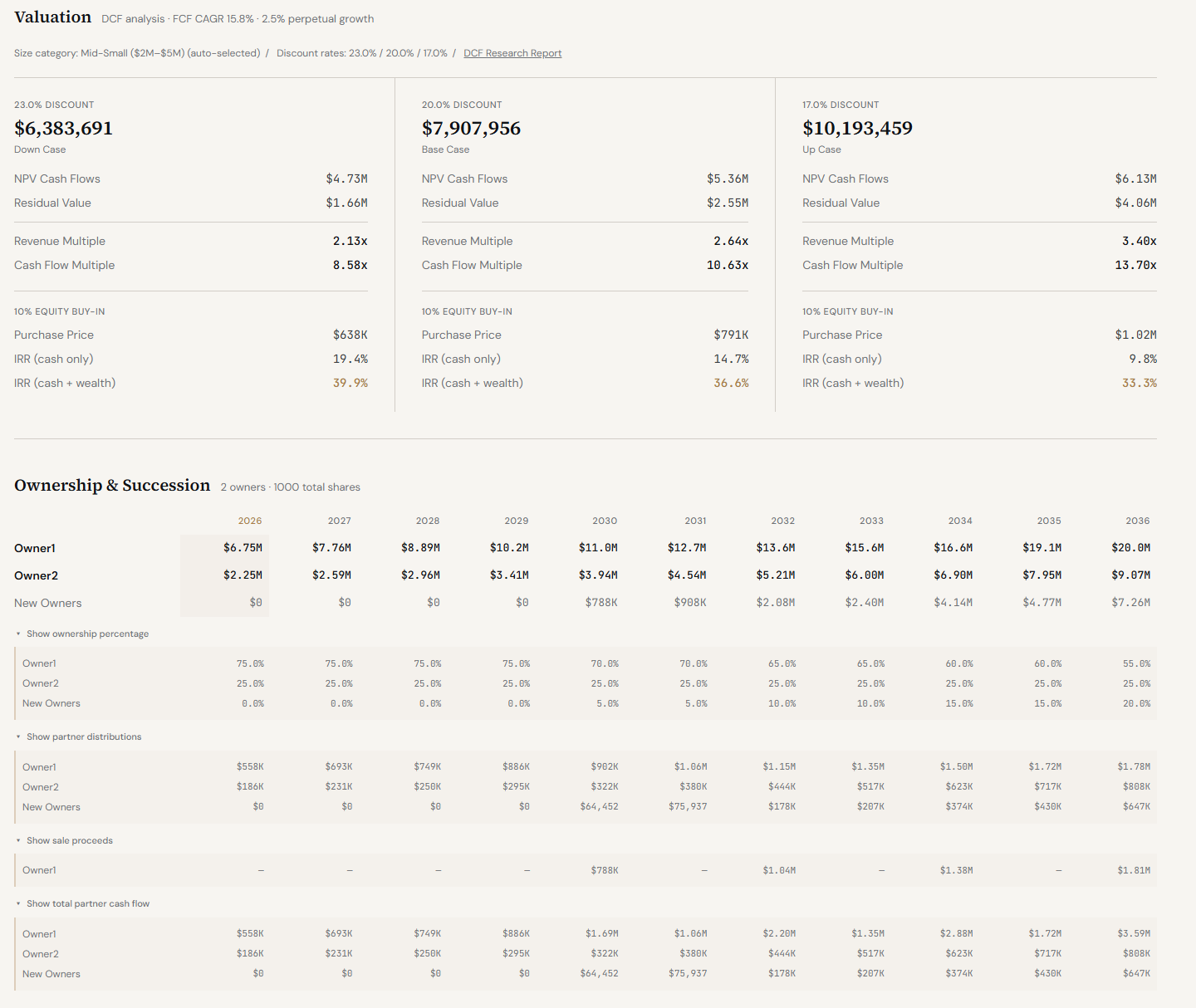Viewport: 1196px width, 1008px height.
Task: Click the 2026 column header
Action: pyautogui.click(x=250, y=521)
